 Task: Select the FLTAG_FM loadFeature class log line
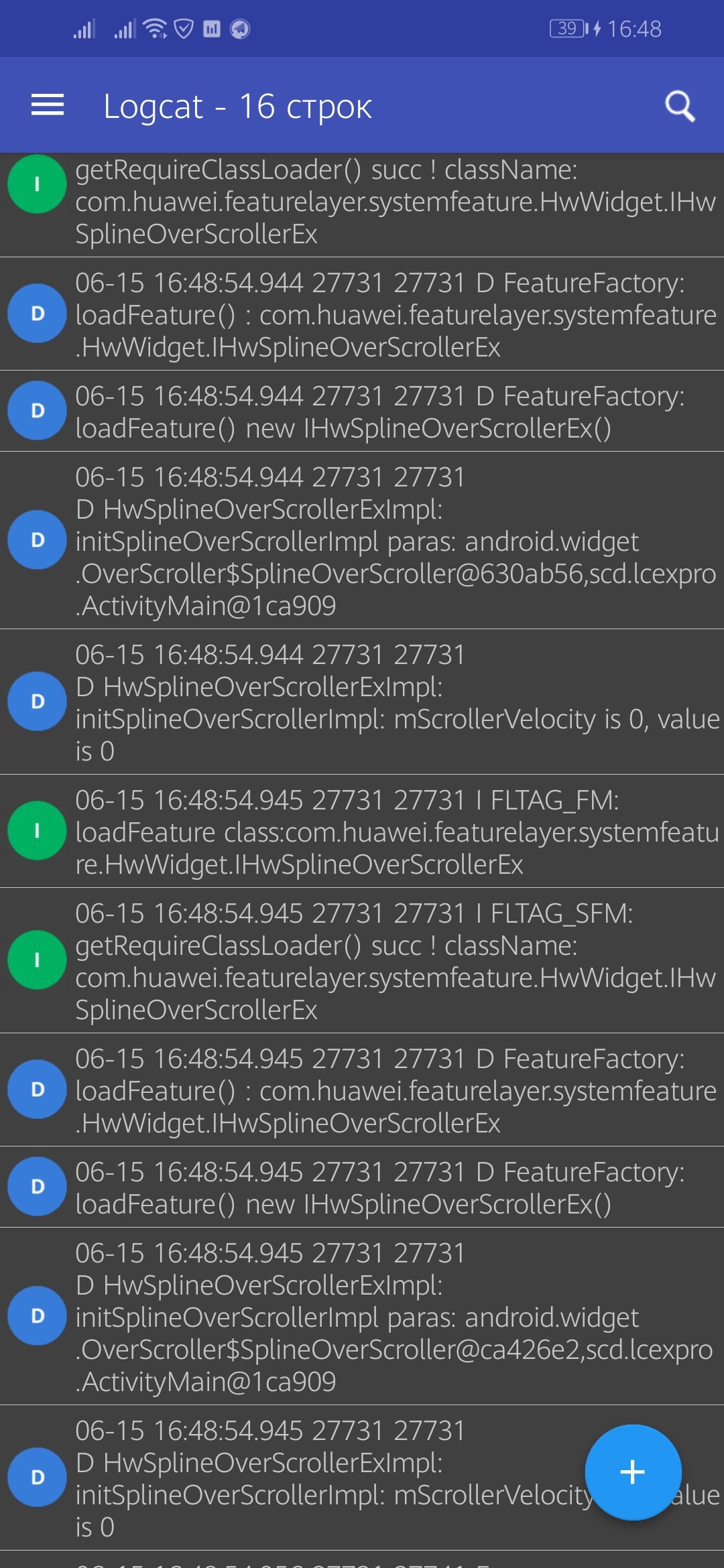[362, 831]
